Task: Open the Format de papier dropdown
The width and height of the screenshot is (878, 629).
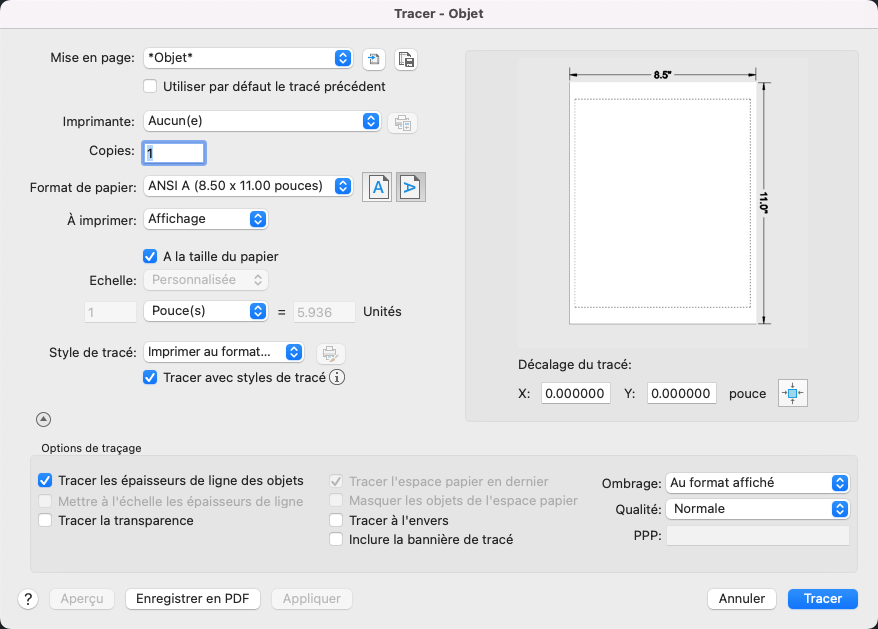Action: (248, 186)
